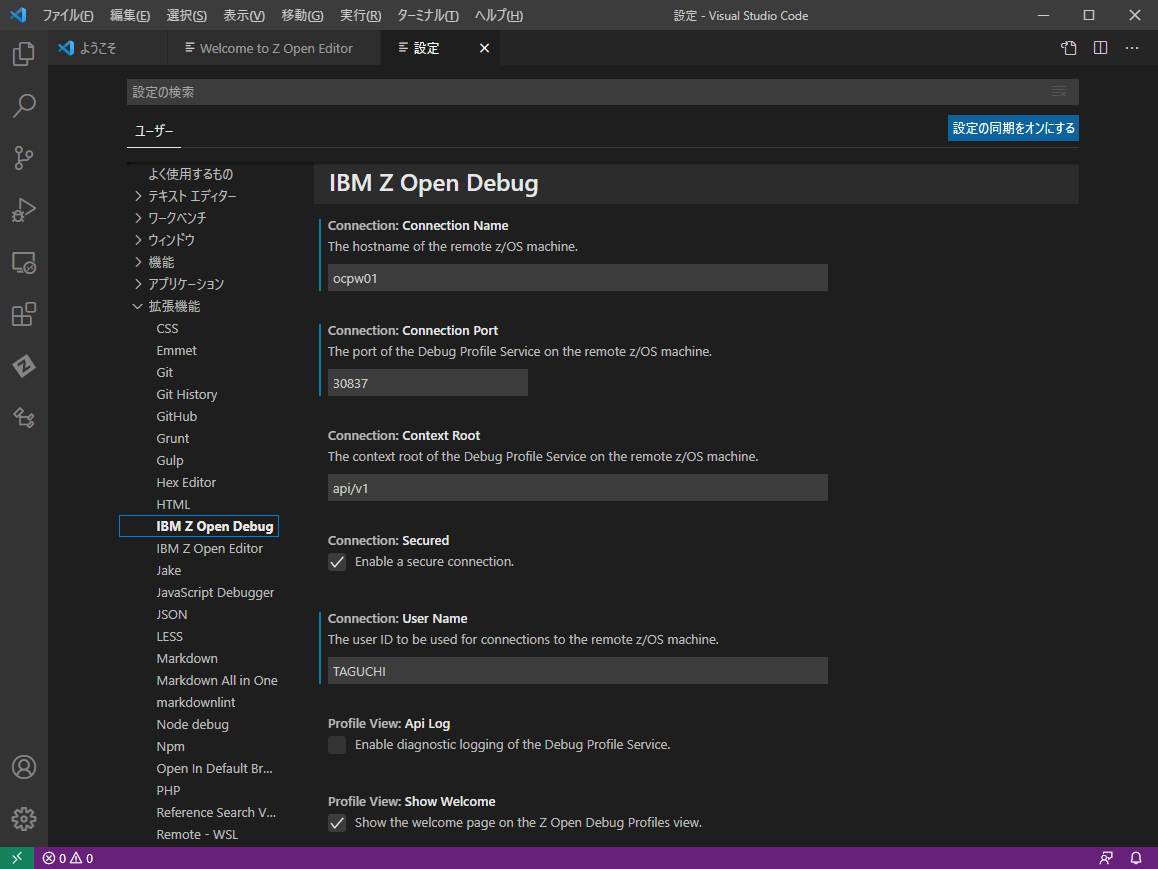Expand the テキスト エディター category
The height and width of the screenshot is (869, 1158).
pyautogui.click(x=138, y=196)
